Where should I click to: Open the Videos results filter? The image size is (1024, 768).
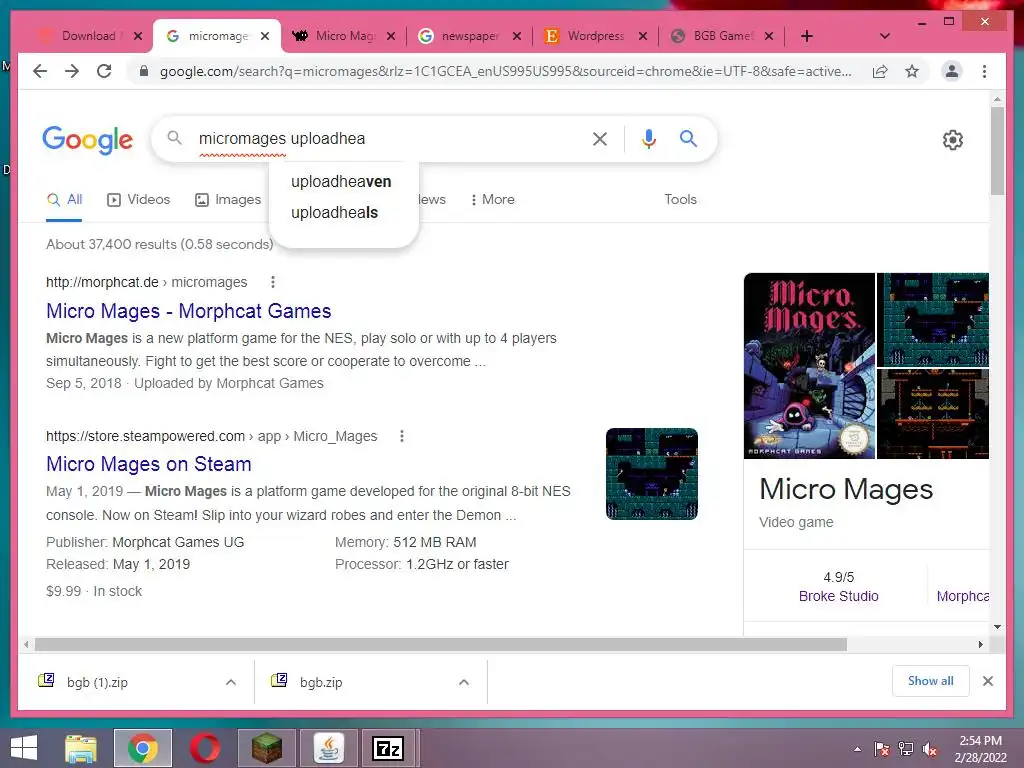pos(138,200)
